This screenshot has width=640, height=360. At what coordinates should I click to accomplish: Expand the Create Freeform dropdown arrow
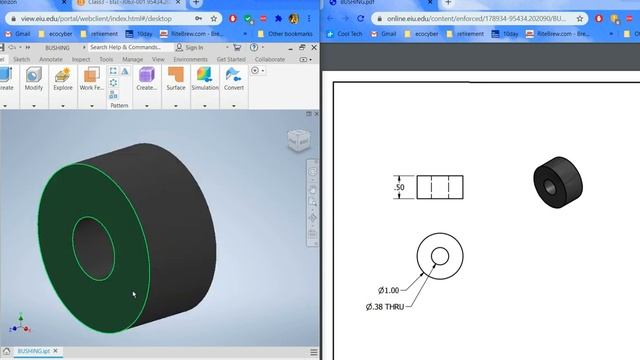pos(147,106)
